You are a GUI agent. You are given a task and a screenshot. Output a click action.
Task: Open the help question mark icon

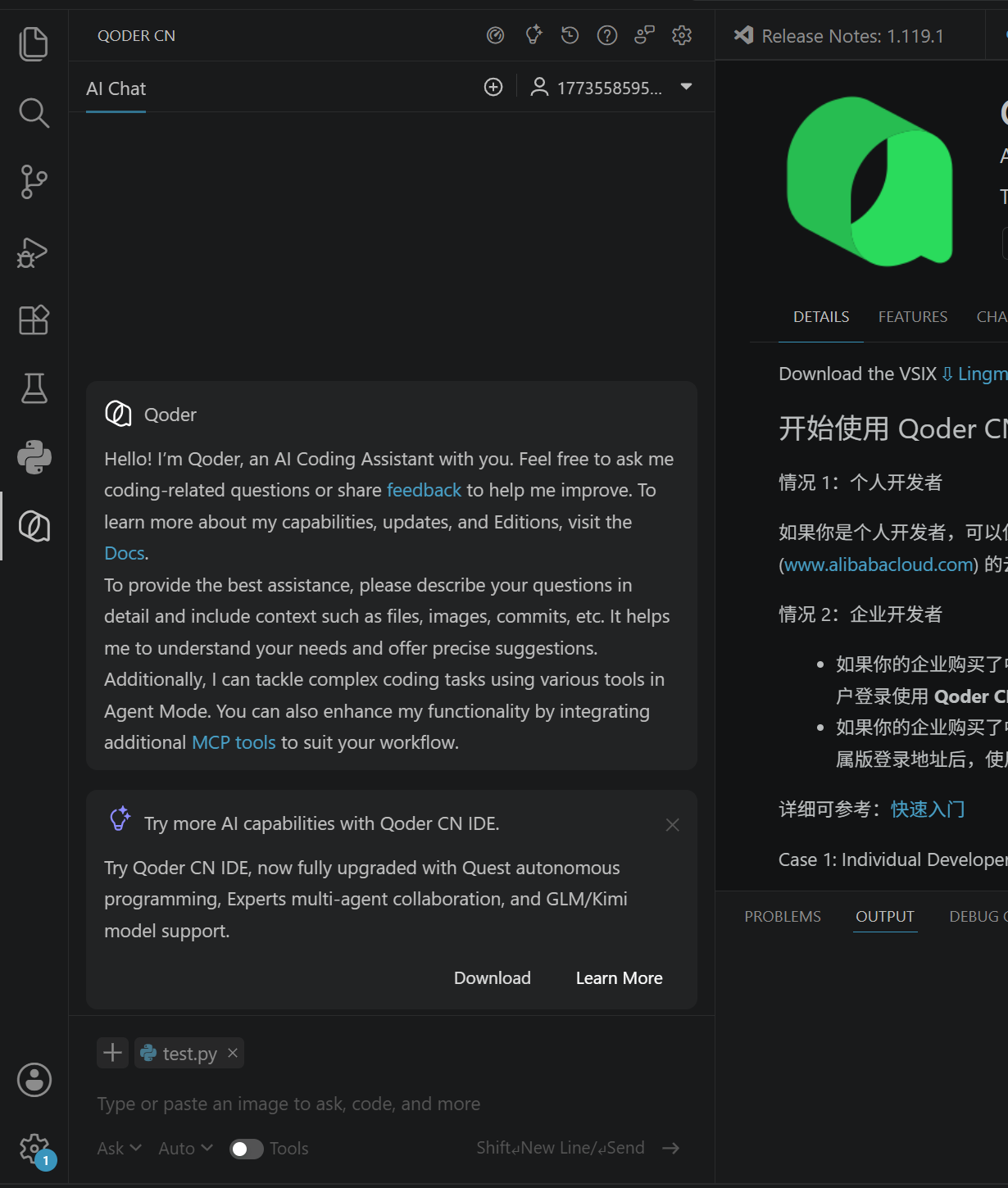click(607, 35)
